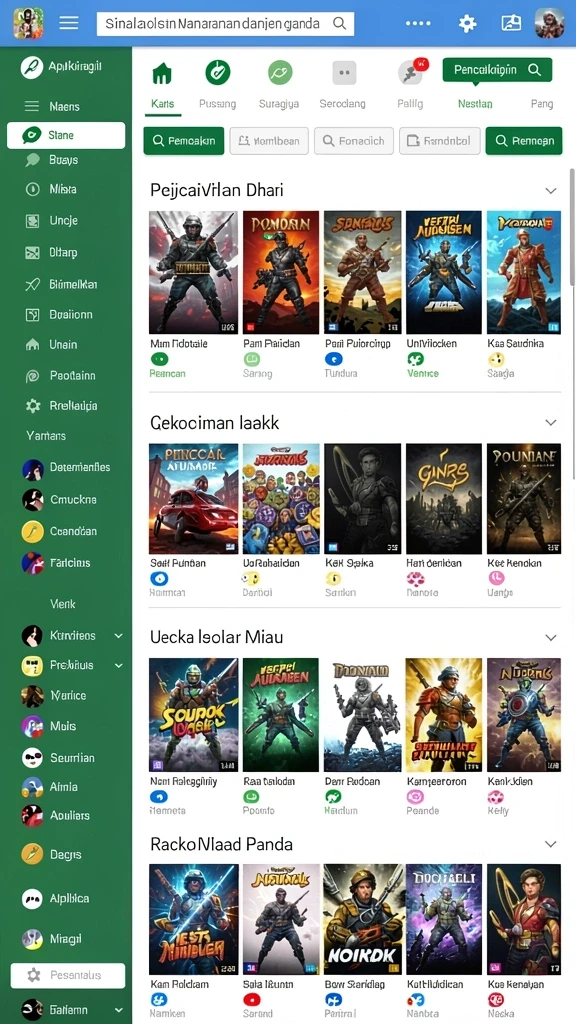The width and height of the screenshot is (576, 1024).
Task: Click the Venice label under Untvilocken
Action: 423,374
